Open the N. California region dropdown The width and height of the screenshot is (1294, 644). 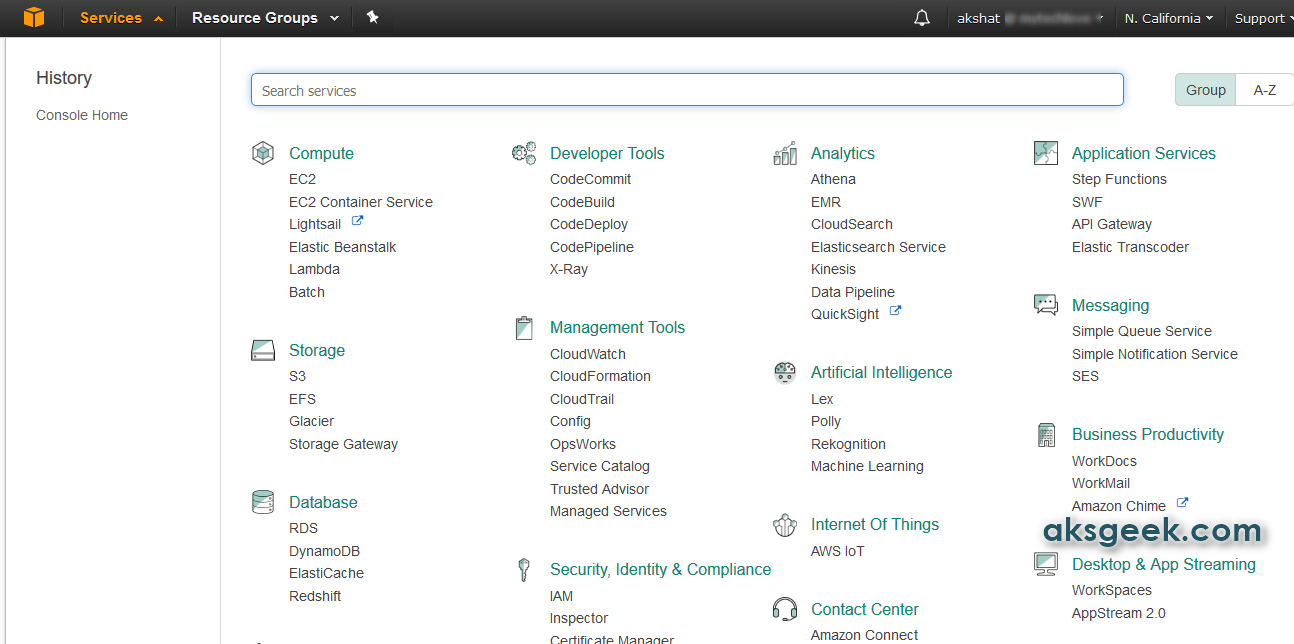point(1168,18)
